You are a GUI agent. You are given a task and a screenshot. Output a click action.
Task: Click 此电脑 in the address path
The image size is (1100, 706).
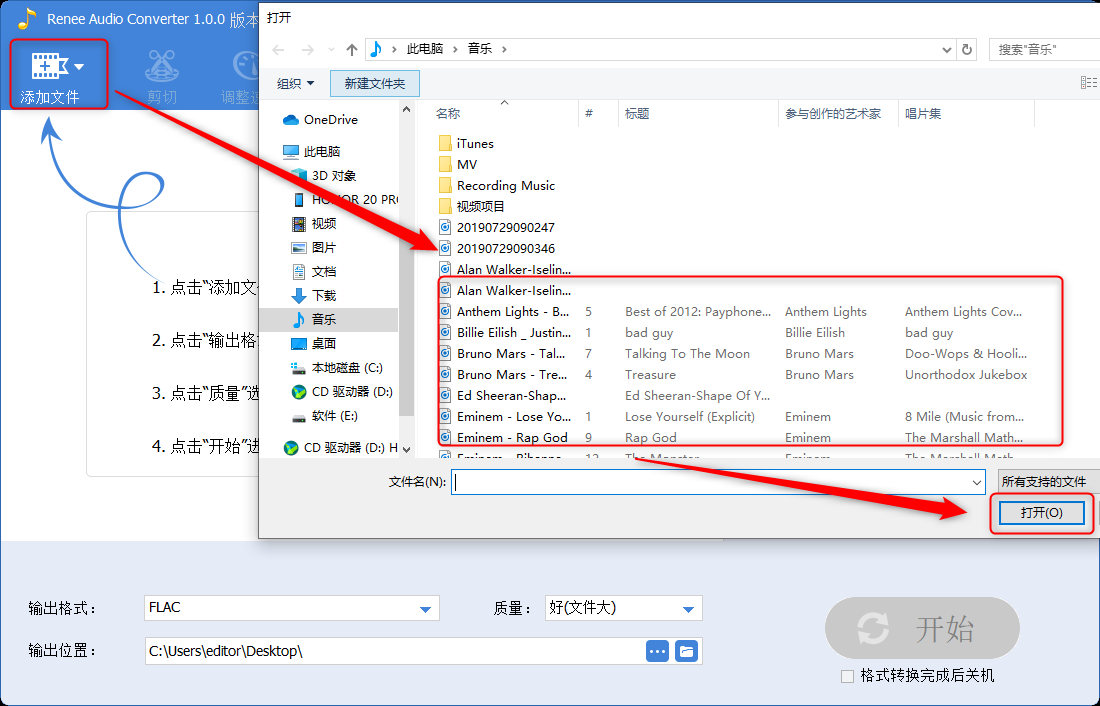(x=425, y=48)
